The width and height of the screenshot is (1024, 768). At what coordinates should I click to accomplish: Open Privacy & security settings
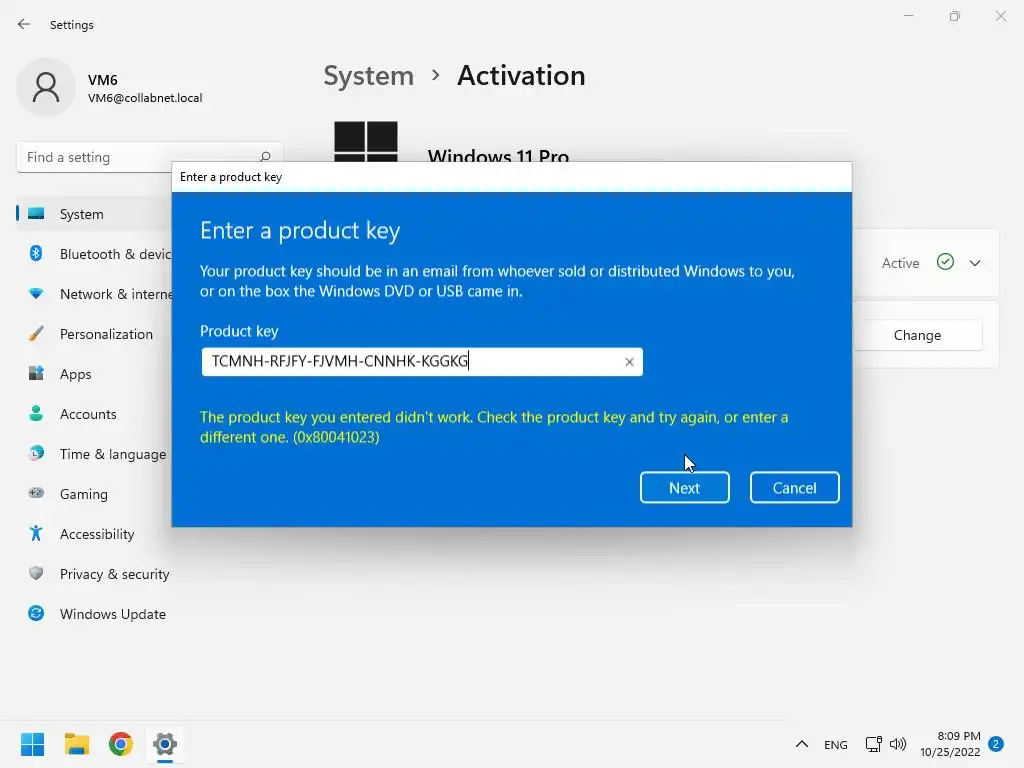tap(94, 574)
